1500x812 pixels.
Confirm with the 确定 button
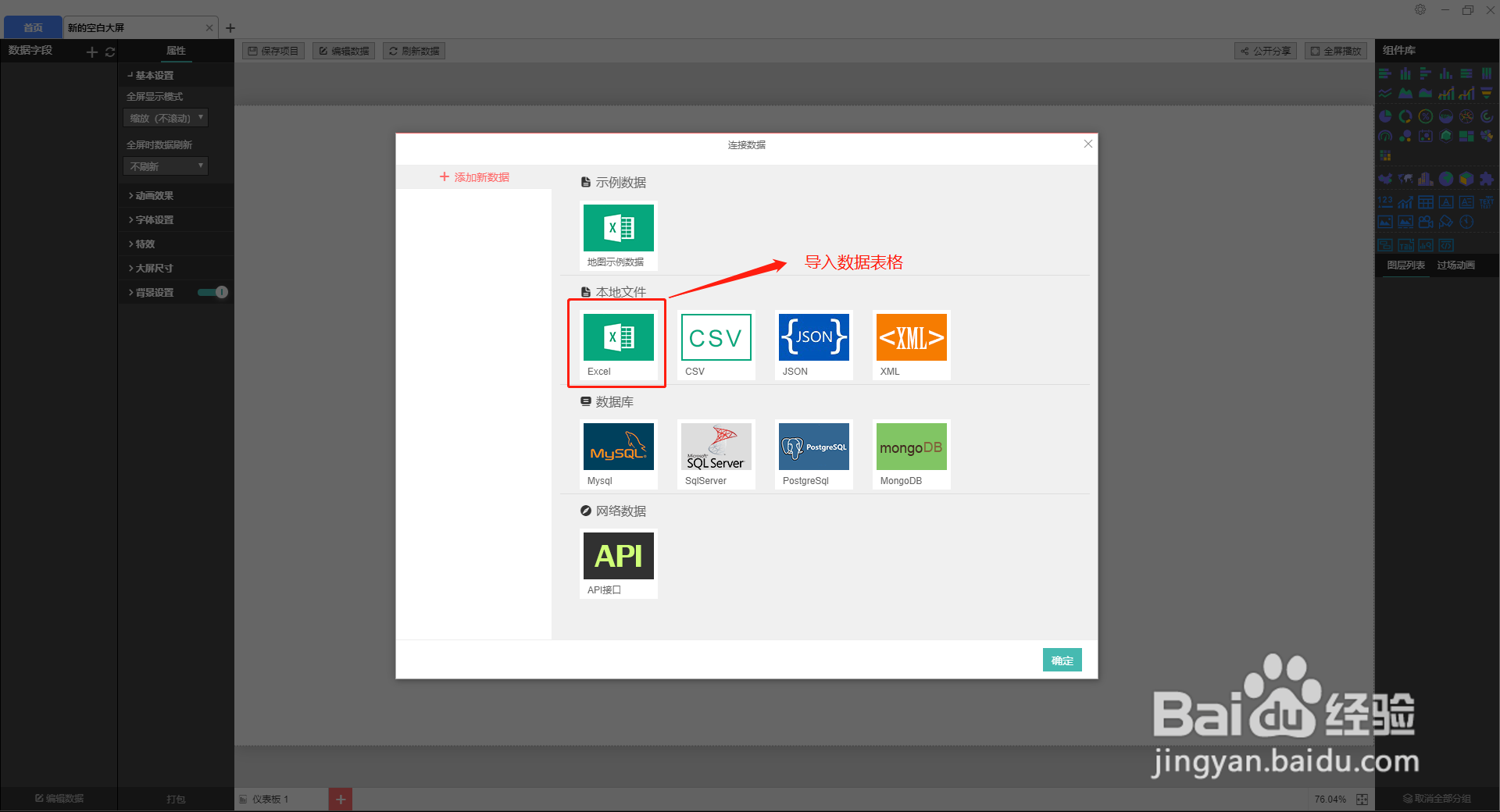click(1062, 660)
